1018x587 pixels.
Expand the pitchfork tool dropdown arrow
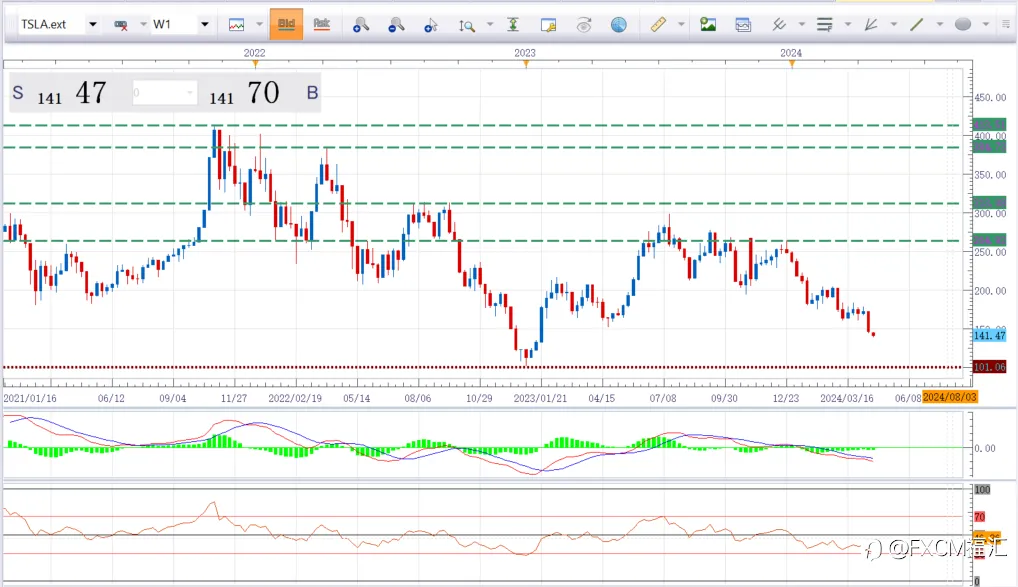(802, 25)
